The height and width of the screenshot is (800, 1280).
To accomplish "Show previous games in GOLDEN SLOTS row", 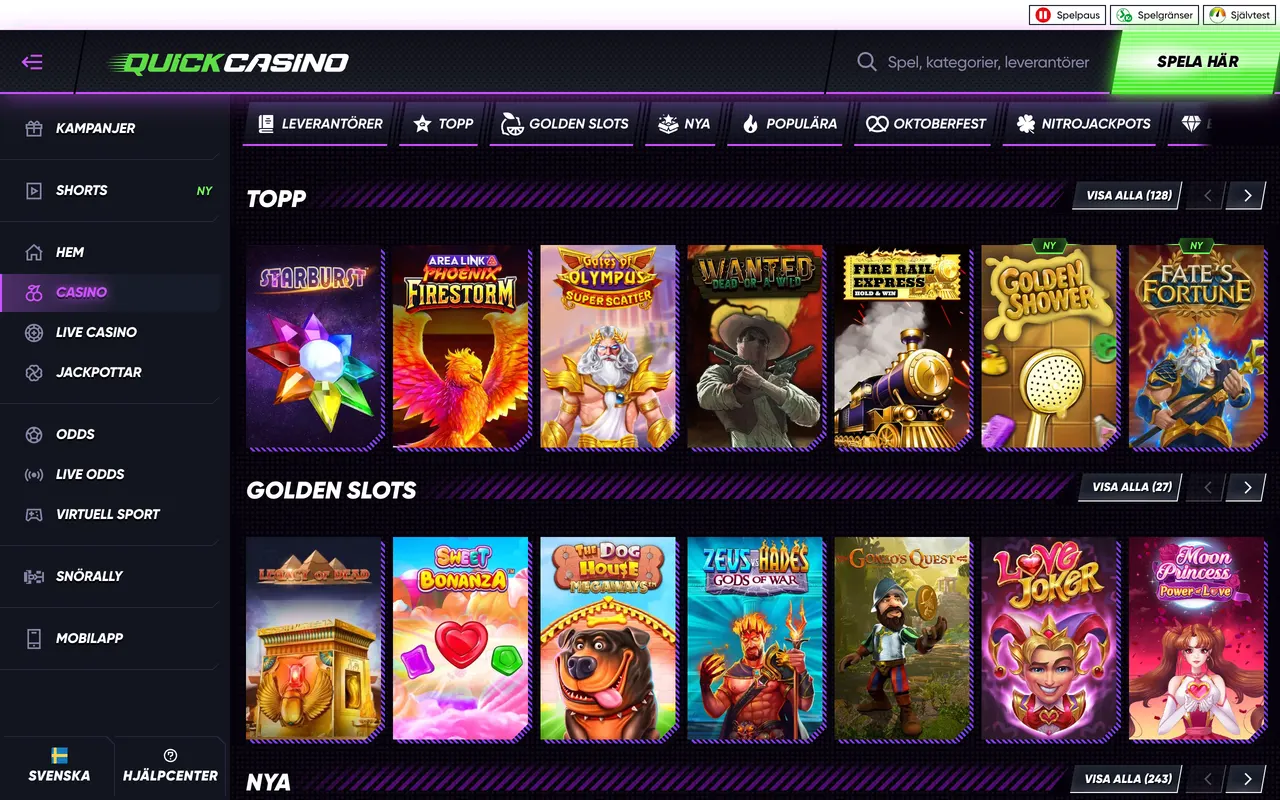I will (1207, 487).
